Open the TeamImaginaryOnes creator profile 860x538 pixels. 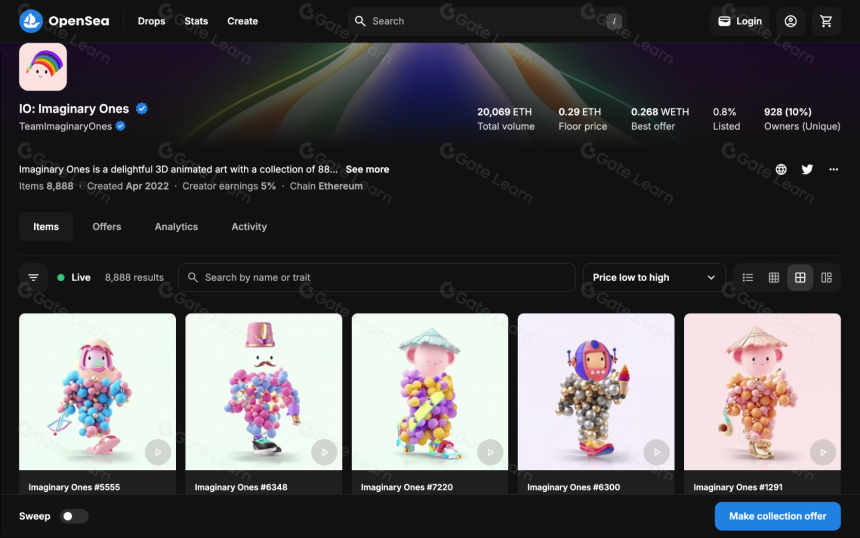pos(65,126)
